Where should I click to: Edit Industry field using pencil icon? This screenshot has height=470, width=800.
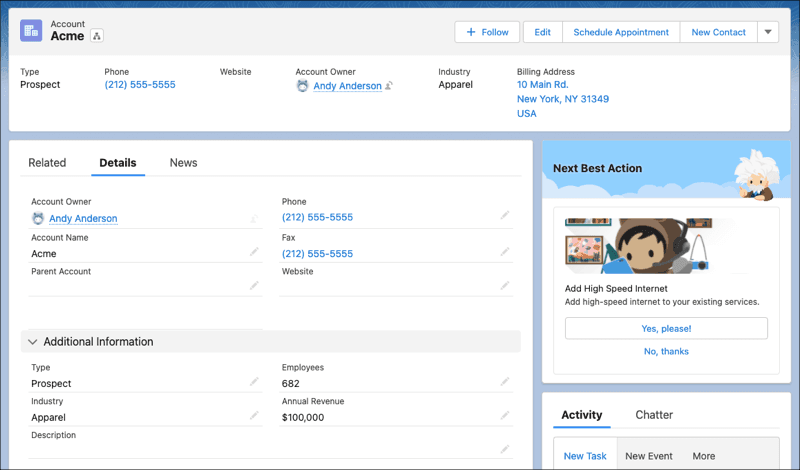(x=254, y=415)
